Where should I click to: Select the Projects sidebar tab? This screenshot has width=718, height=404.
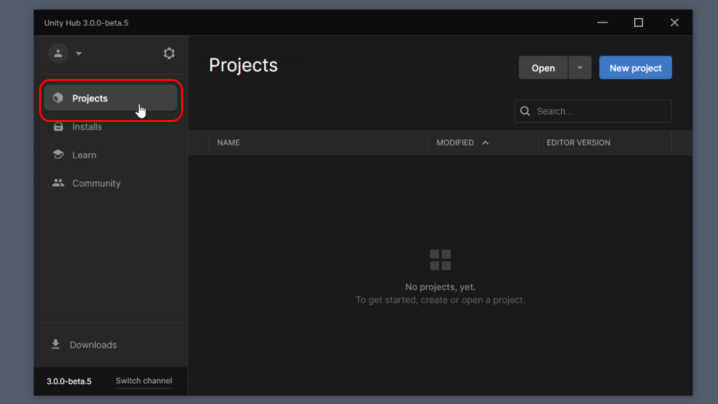pos(111,98)
